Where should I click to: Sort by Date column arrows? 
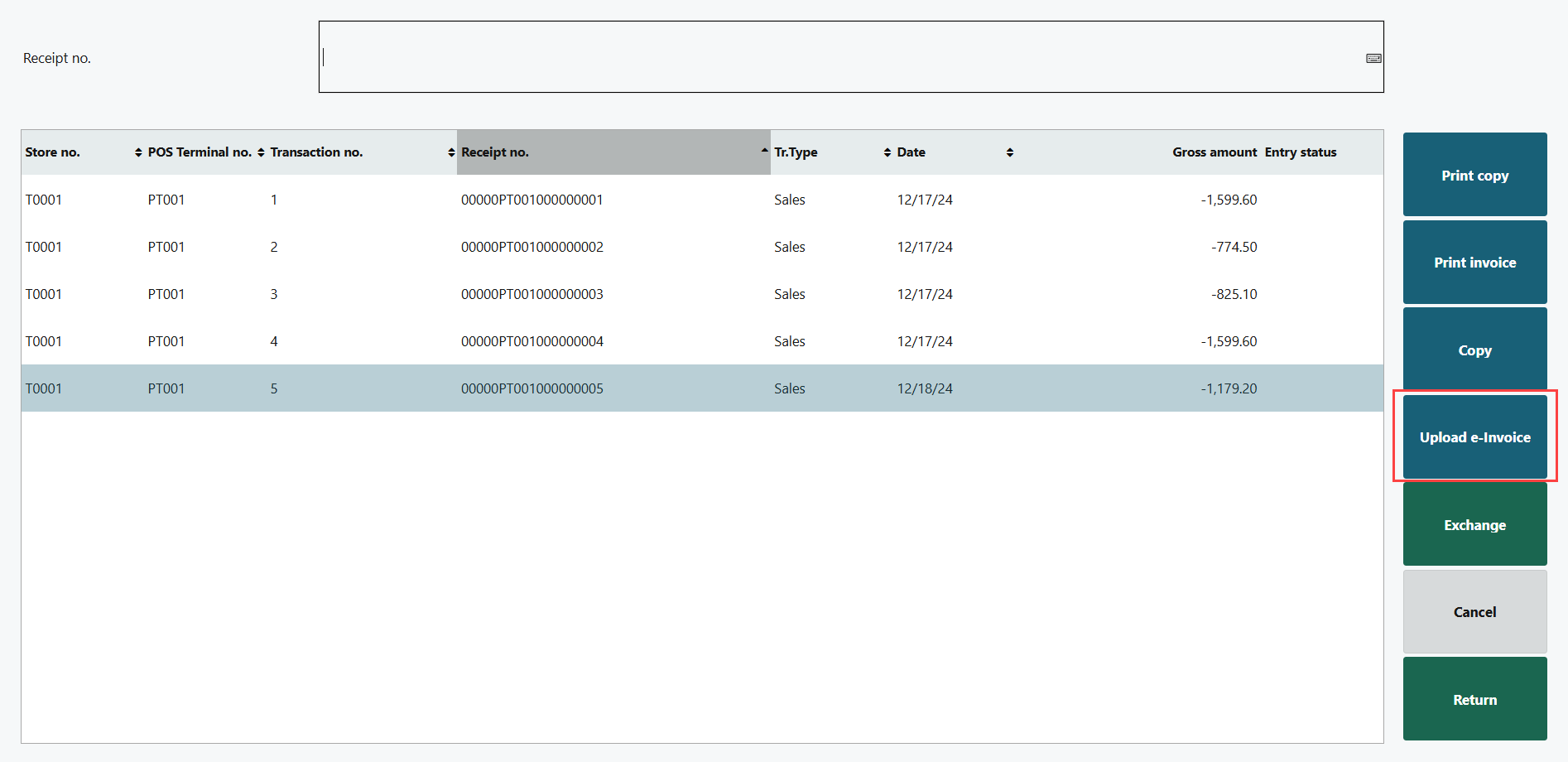coord(1010,152)
